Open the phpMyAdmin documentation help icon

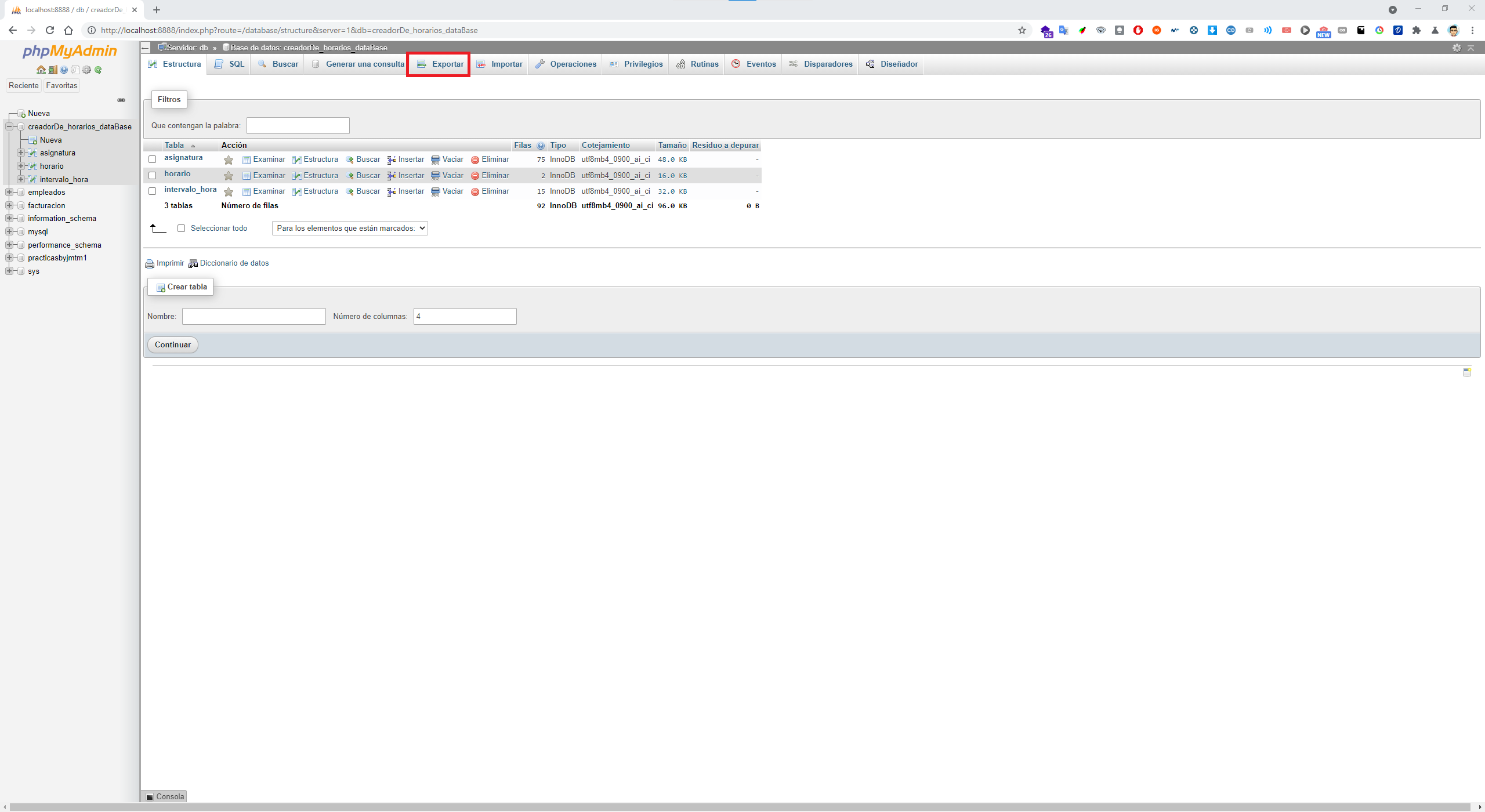(x=64, y=70)
